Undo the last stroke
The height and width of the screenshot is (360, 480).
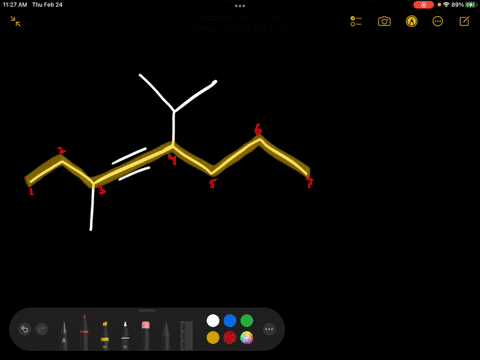(x=25, y=329)
